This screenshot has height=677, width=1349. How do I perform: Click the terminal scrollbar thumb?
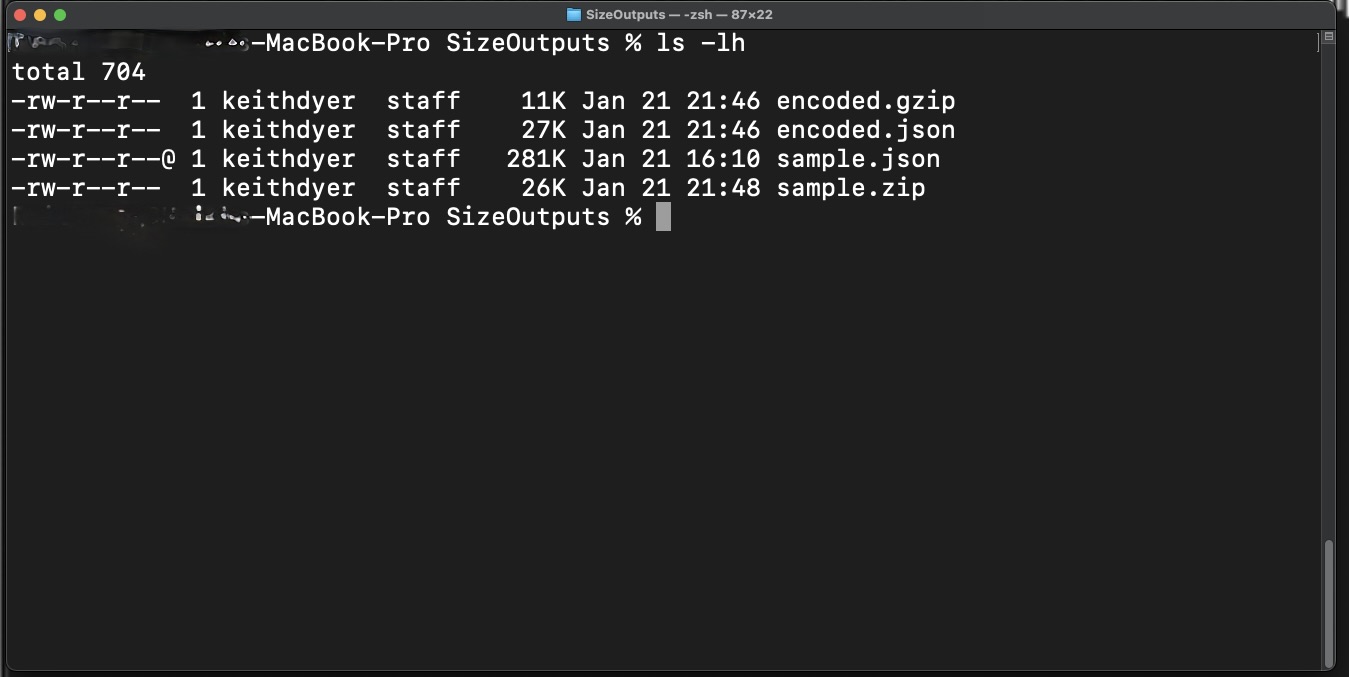[x=1329, y=602]
